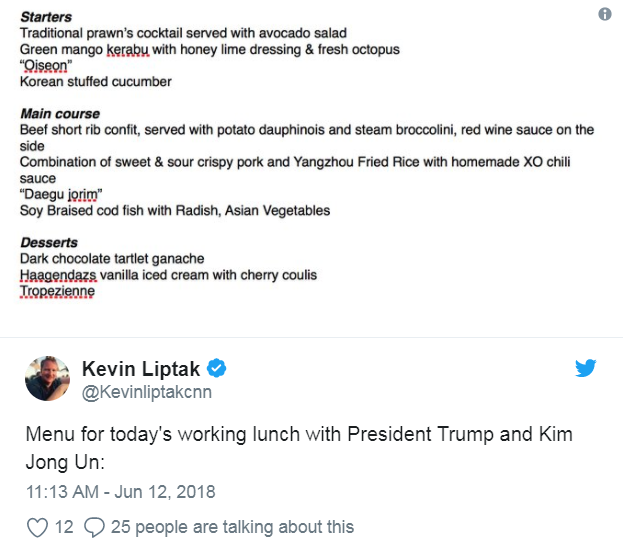Click the underlined word "Tropezienne"
Viewport: 623px width, 548px height.
tap(57, 291)
